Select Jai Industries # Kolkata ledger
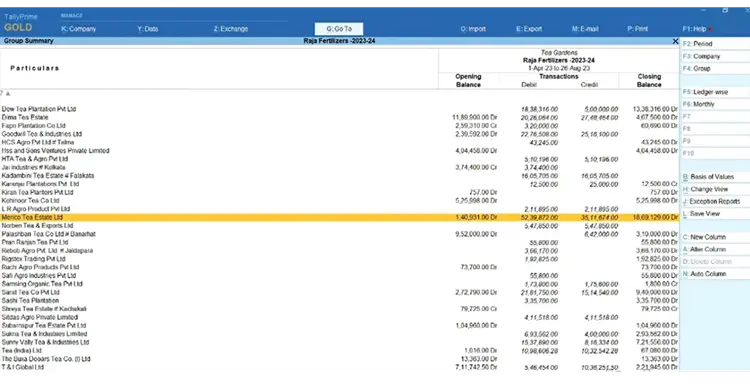This screenshot has width=750, height=385. [x=33, y=167]
